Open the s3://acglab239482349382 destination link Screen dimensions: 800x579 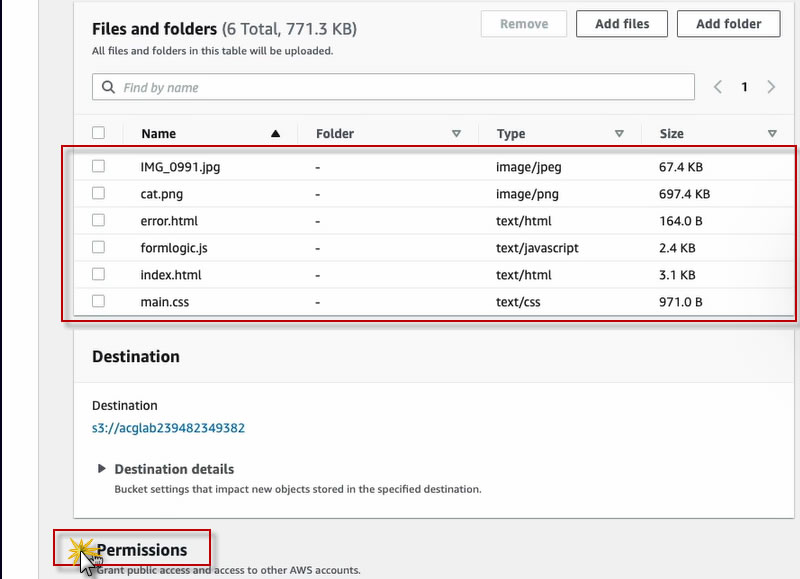tap(168, 428)
